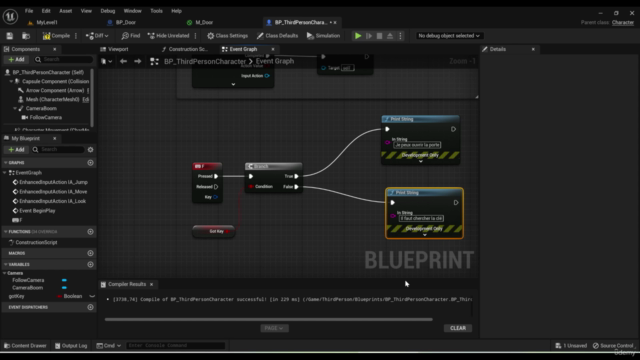Click the Advance frame button
640x360 pixels.
(x=369, y=36)
